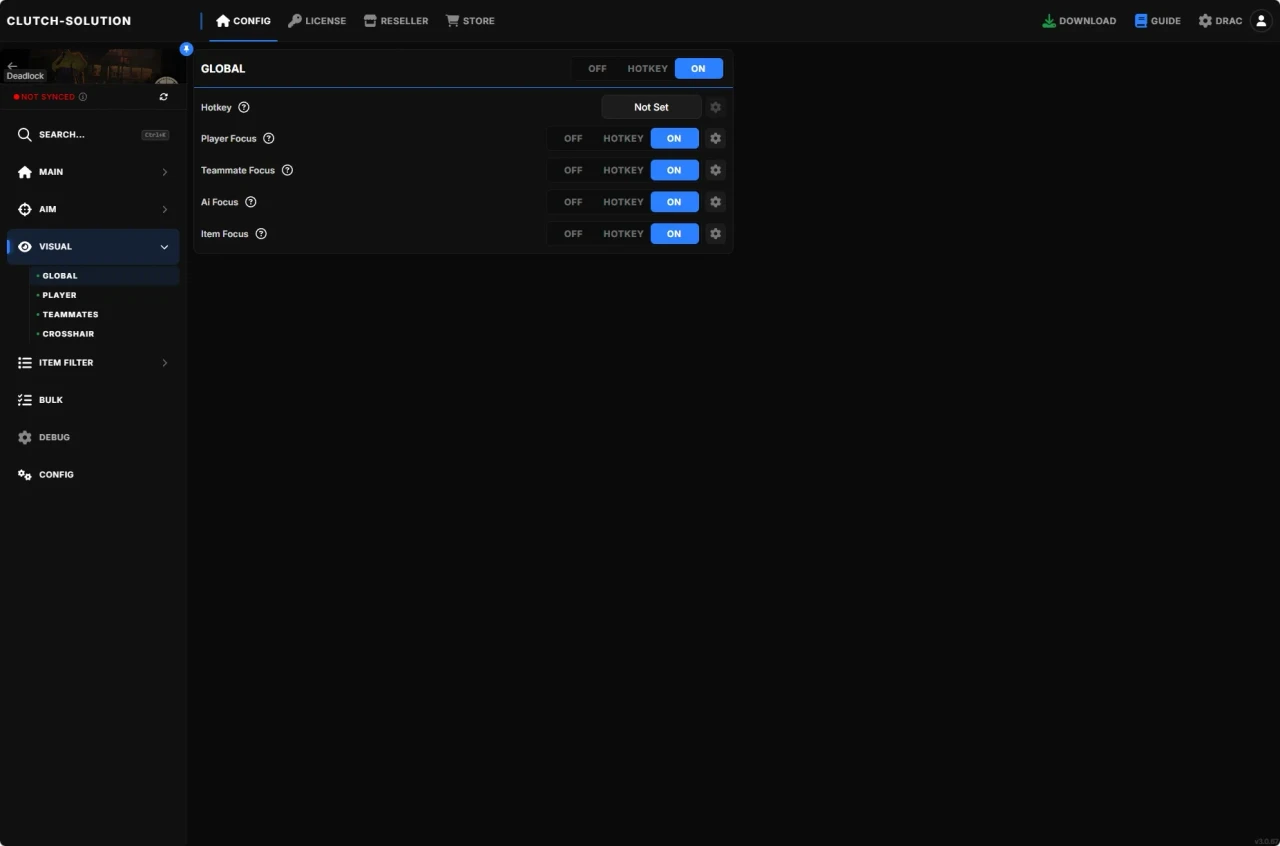Viewport: 1280px width, 846px height.
Task: Open settings gear for Teammate Focus row
Action: (715, 170)
